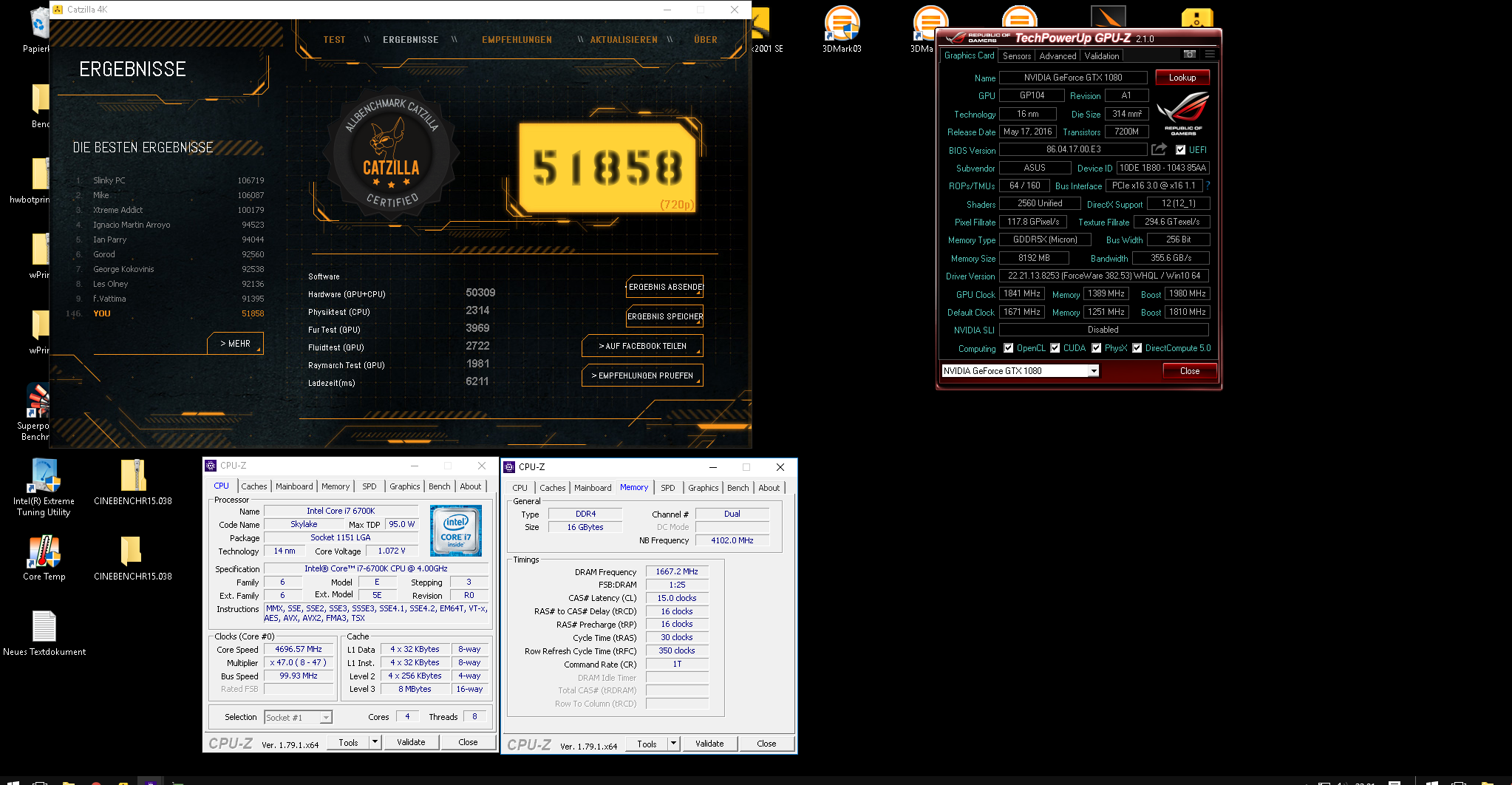Screen dimensions: 1512x785
Task: Click the Close button in GPU-Z
Action: coord(1190,371)
